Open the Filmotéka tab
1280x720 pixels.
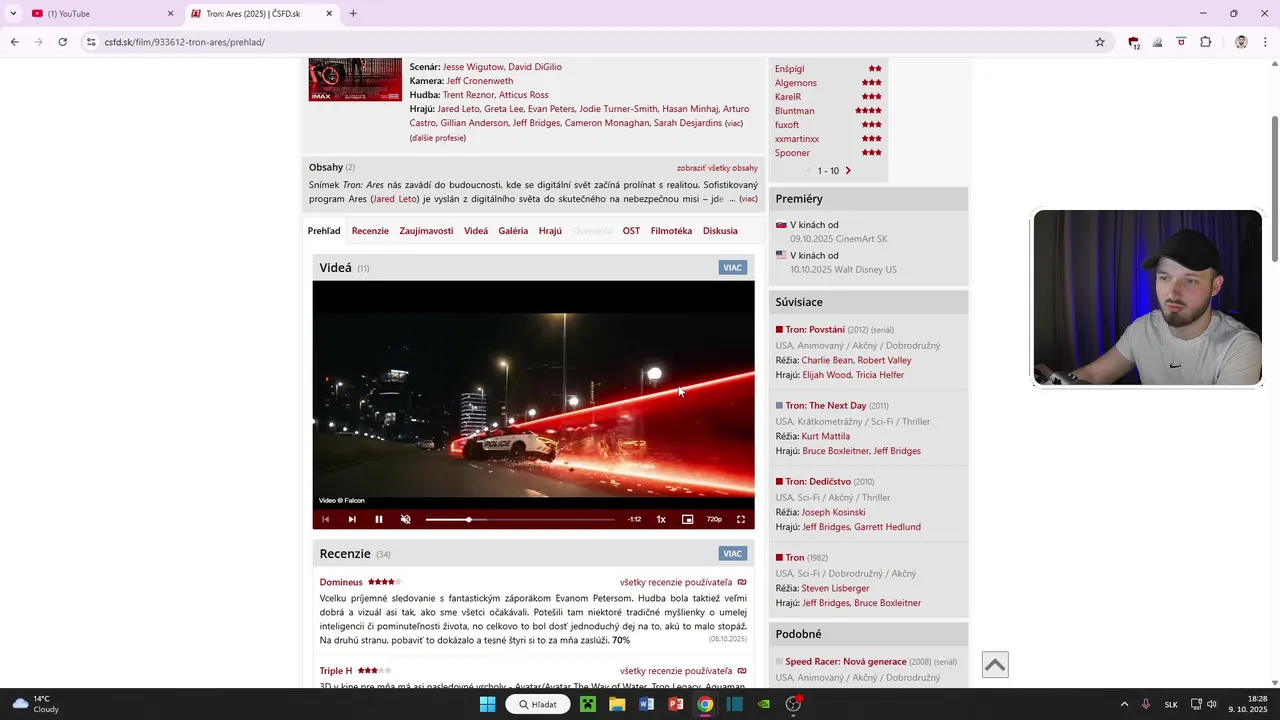click(671, 231)
